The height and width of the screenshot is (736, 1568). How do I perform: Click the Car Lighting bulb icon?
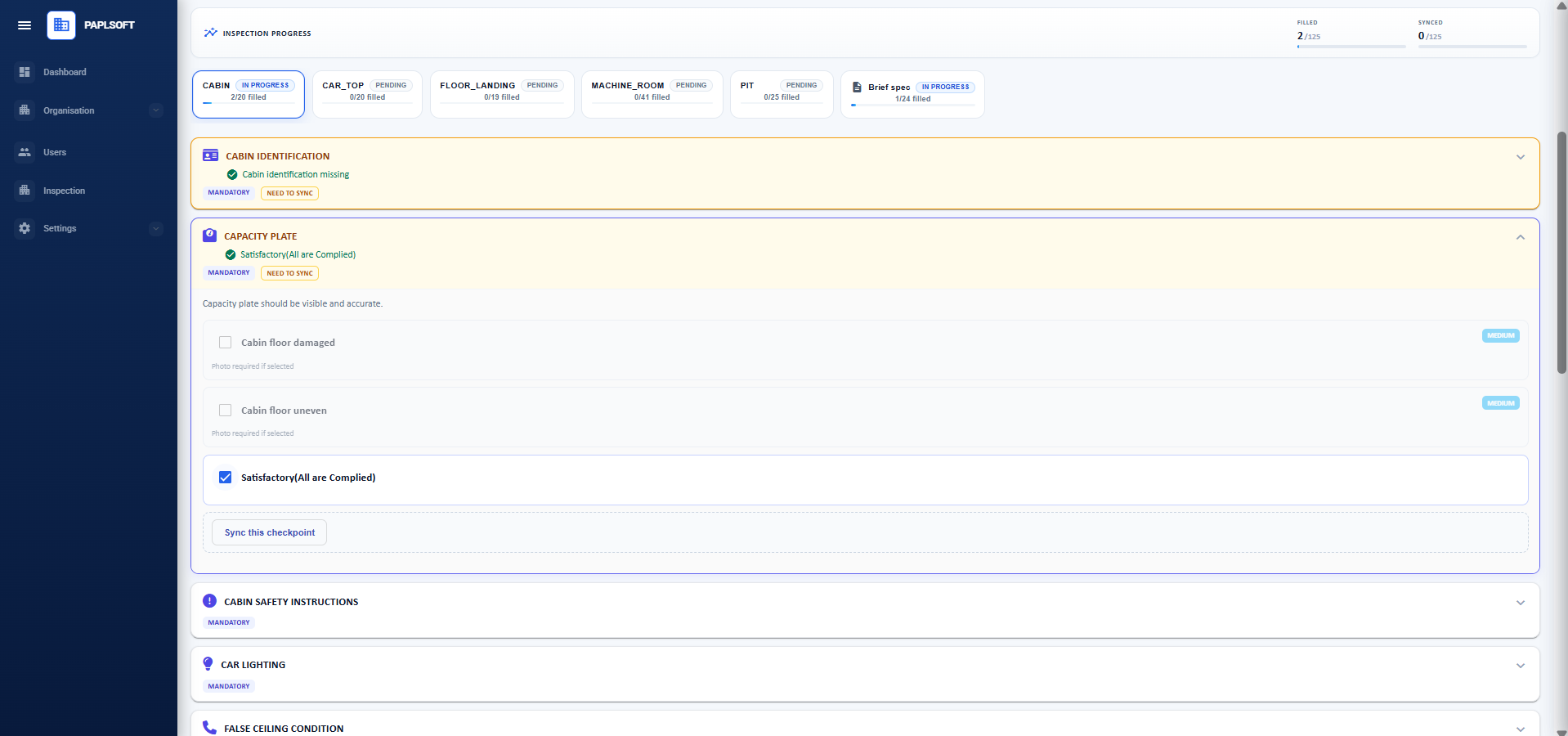[x=208, y=664]
